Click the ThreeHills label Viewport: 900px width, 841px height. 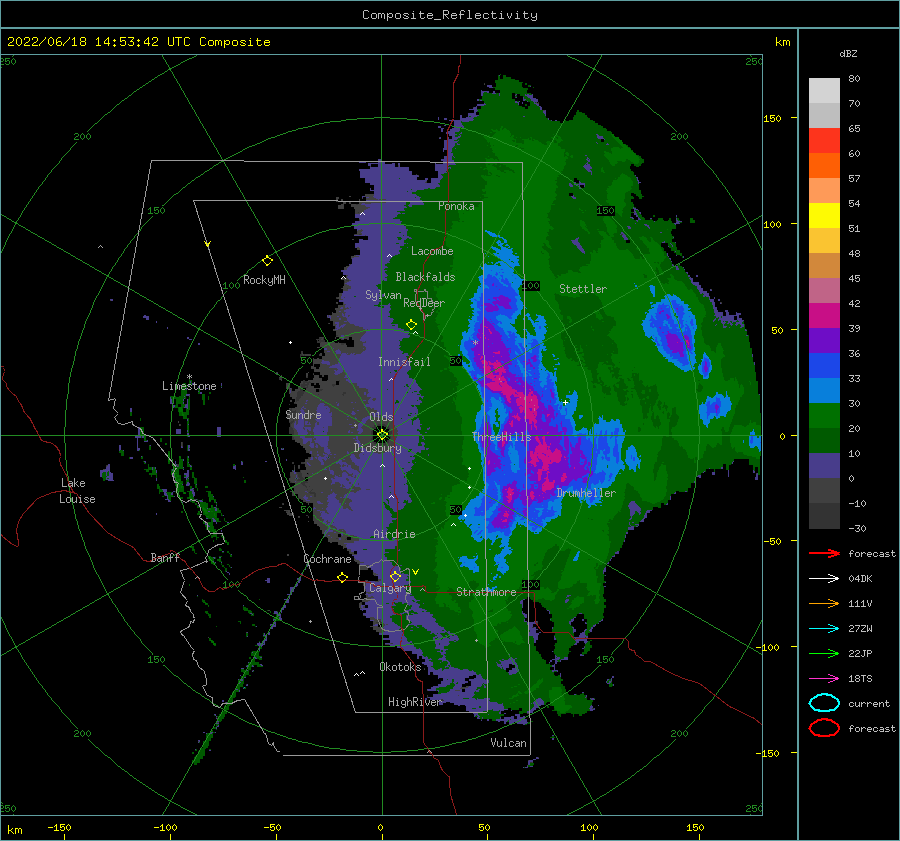point(502,437)
